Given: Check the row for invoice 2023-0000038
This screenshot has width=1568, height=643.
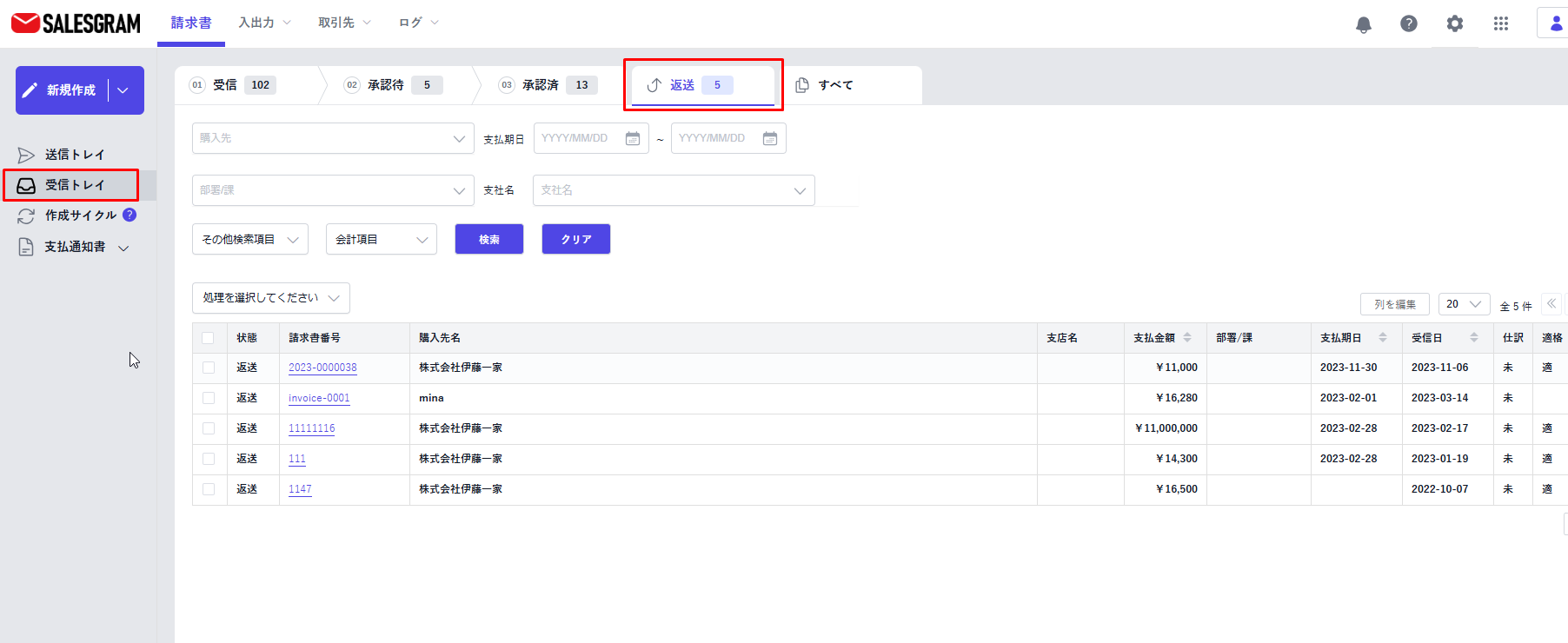Looking at the screenshot, I should click(208, 368).
